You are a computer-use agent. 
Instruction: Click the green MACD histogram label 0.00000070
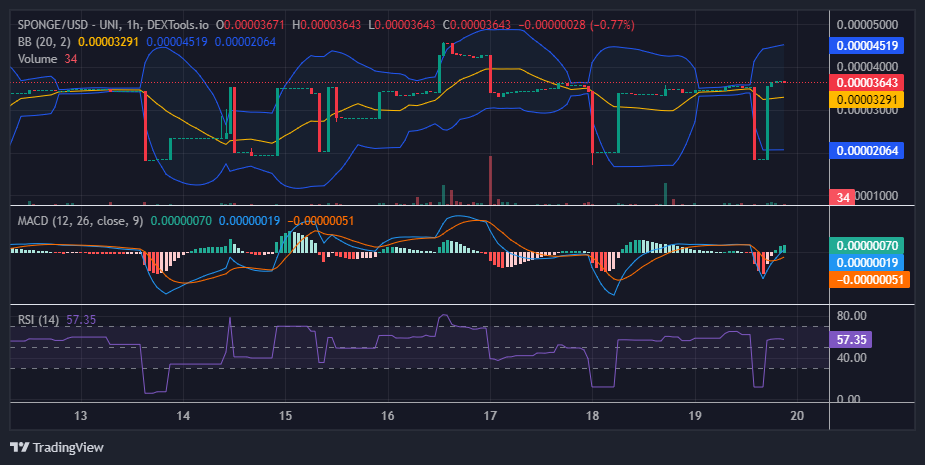pos(867,245)
